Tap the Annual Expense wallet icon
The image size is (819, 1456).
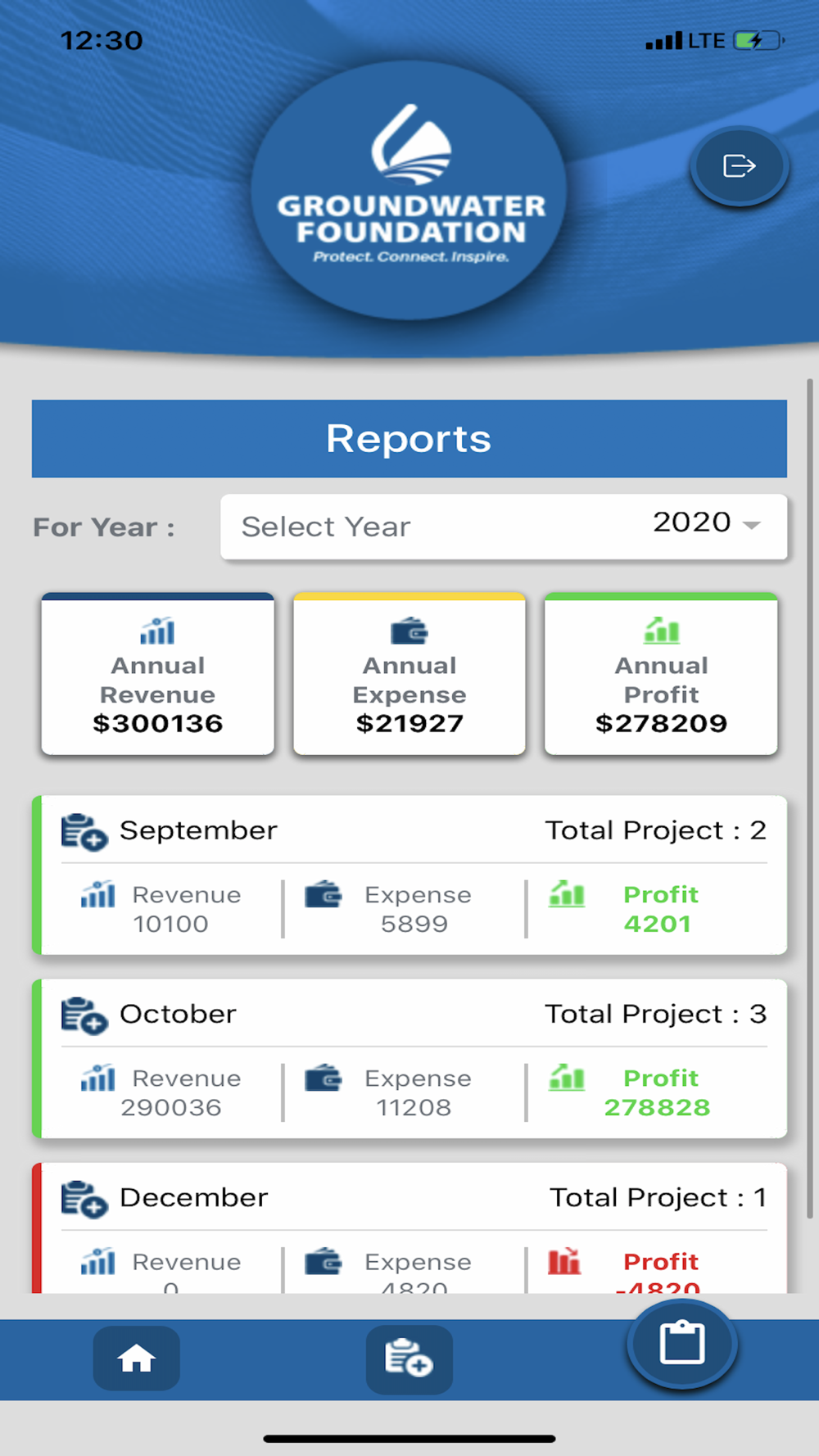tap(409, 631)
